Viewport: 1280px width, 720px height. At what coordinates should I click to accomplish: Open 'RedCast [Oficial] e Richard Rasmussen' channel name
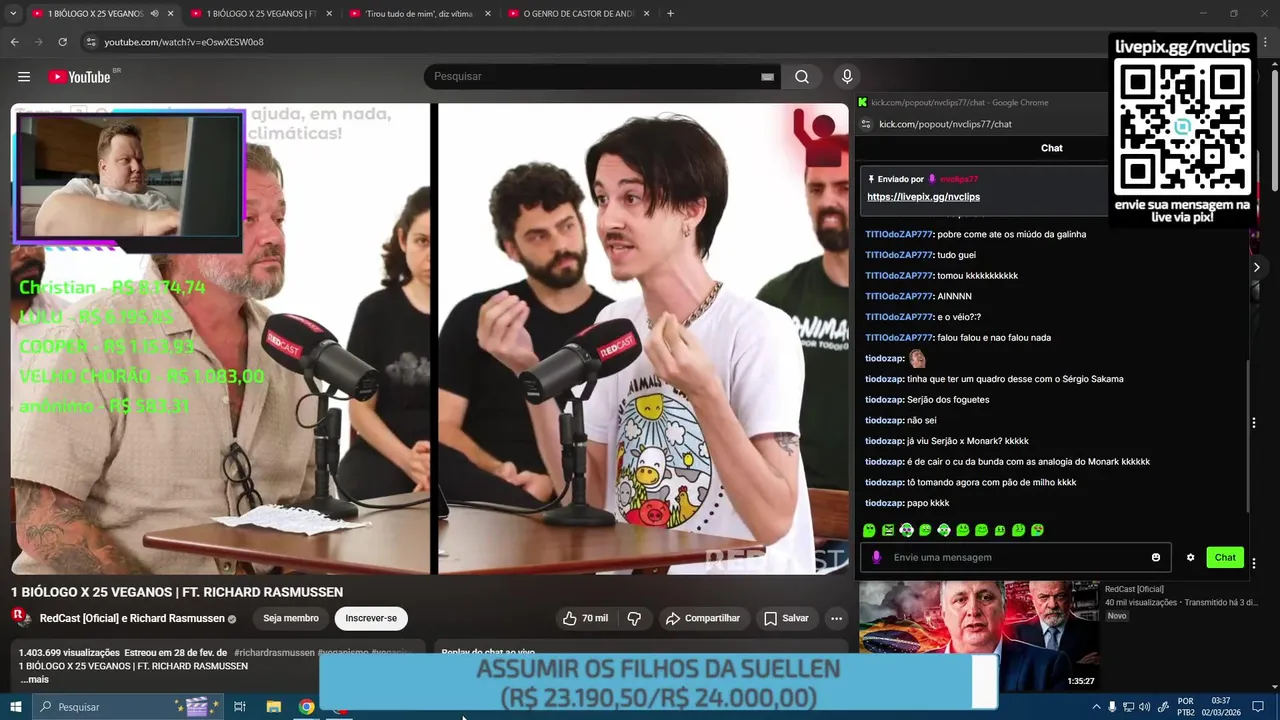coord(132,619)
